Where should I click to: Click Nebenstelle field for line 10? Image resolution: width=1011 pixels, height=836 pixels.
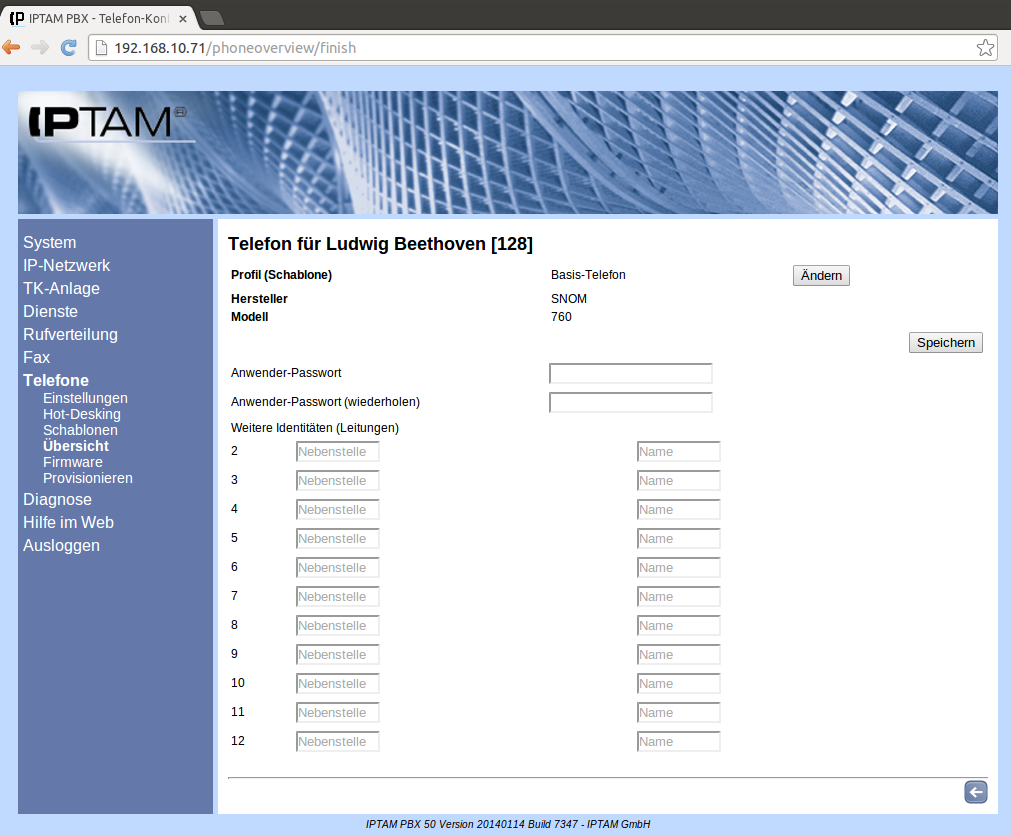click(x=337, y=683)
